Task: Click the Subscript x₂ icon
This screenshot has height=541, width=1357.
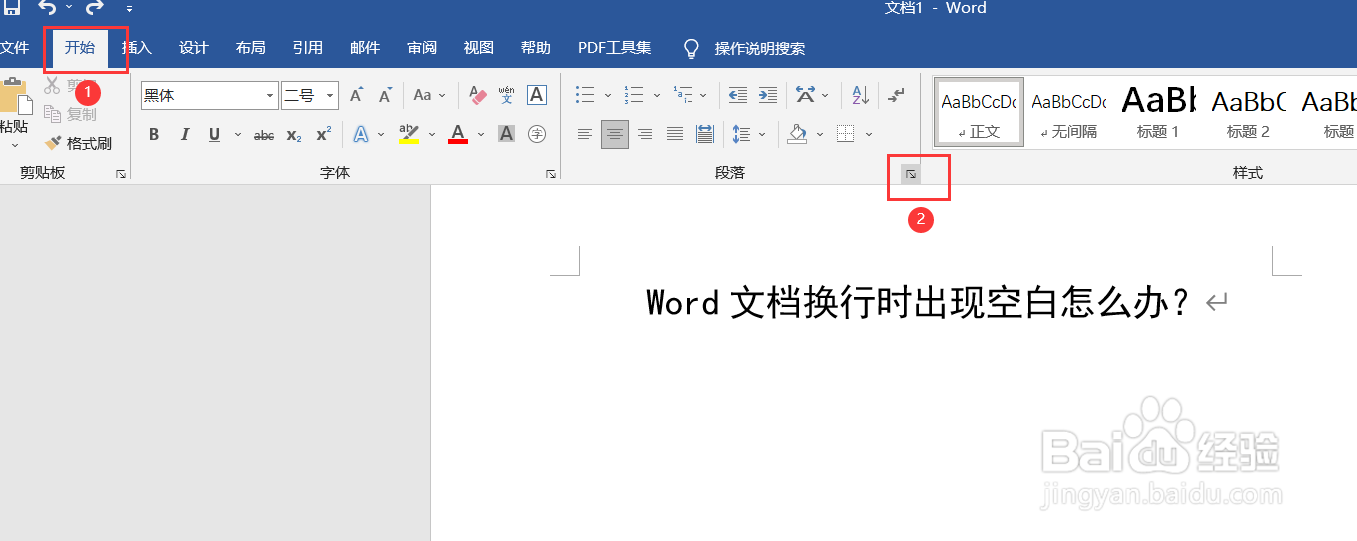Action: [x=294, y=134]
